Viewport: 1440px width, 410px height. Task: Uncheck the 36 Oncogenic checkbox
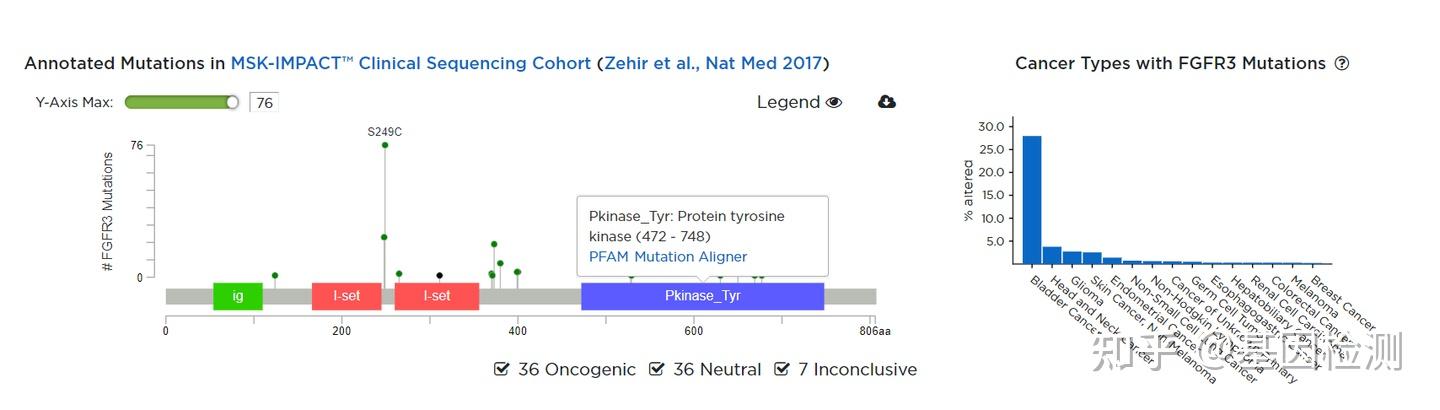502,370
